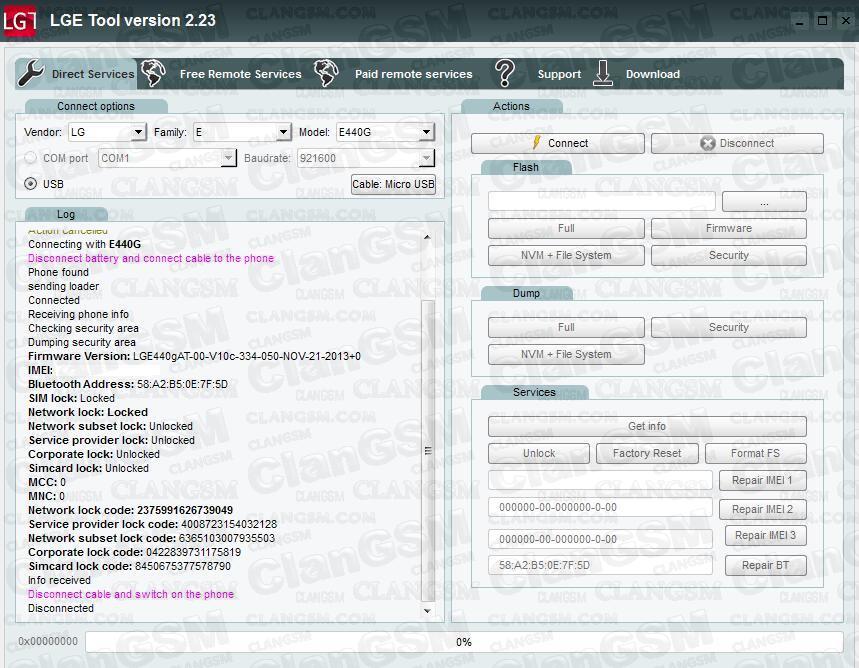Click Flash NVM + File System button
This screenshot has width=859, height=668.
pyautogui.click(x=566, y=255)
